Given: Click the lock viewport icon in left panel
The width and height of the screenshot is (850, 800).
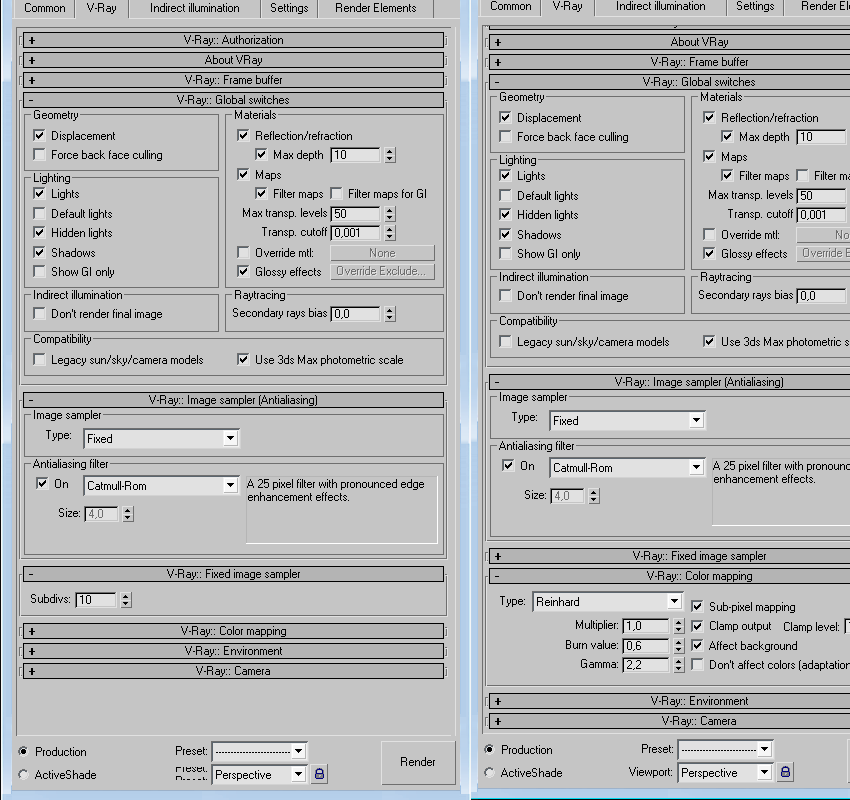Looking at the screenshot, I should pos(319,774).
